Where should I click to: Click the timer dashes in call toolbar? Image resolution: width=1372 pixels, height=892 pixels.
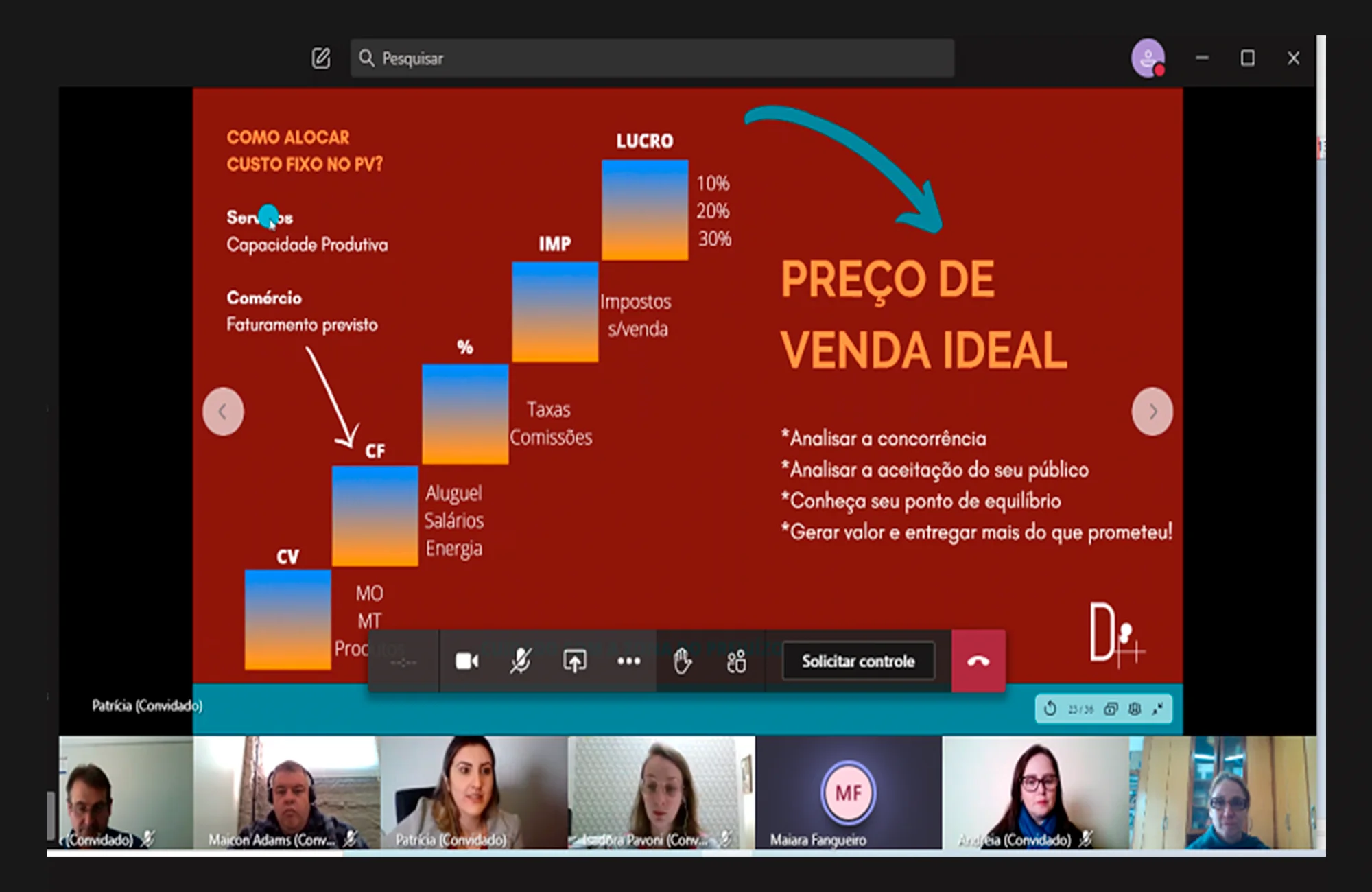coord(403,661)
